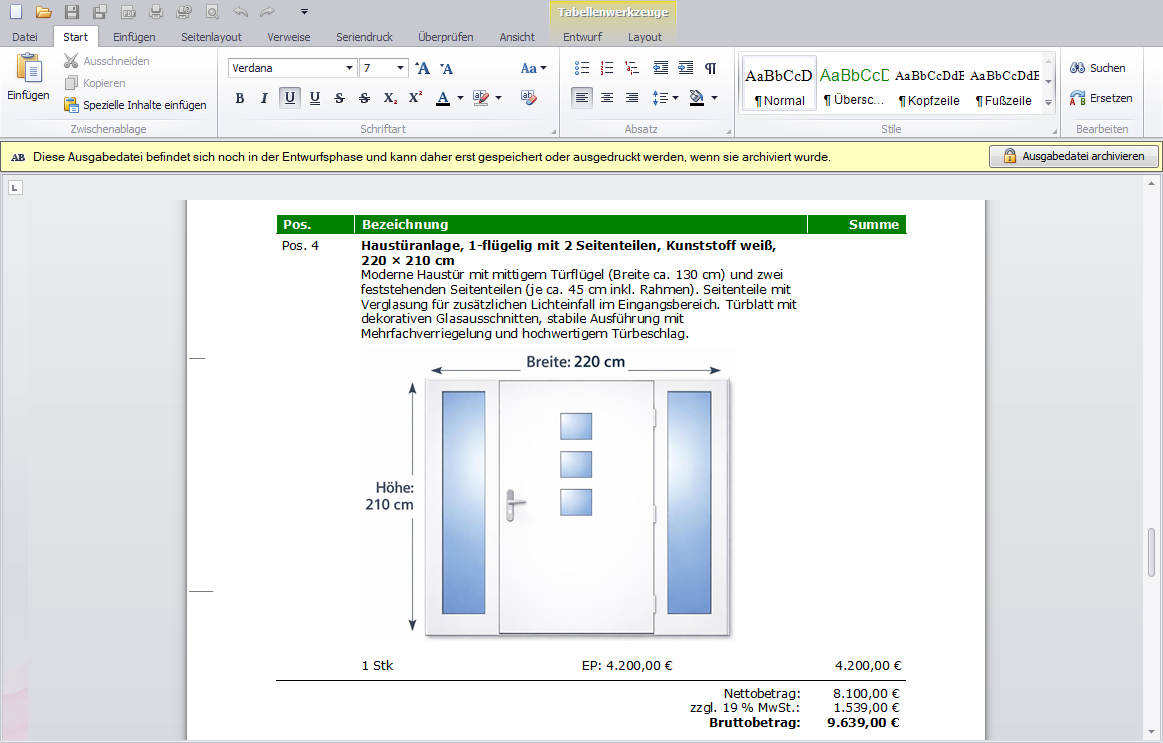The image size is (1163, 743).
Task: Click the open folder icon
Action: (43, 12)
